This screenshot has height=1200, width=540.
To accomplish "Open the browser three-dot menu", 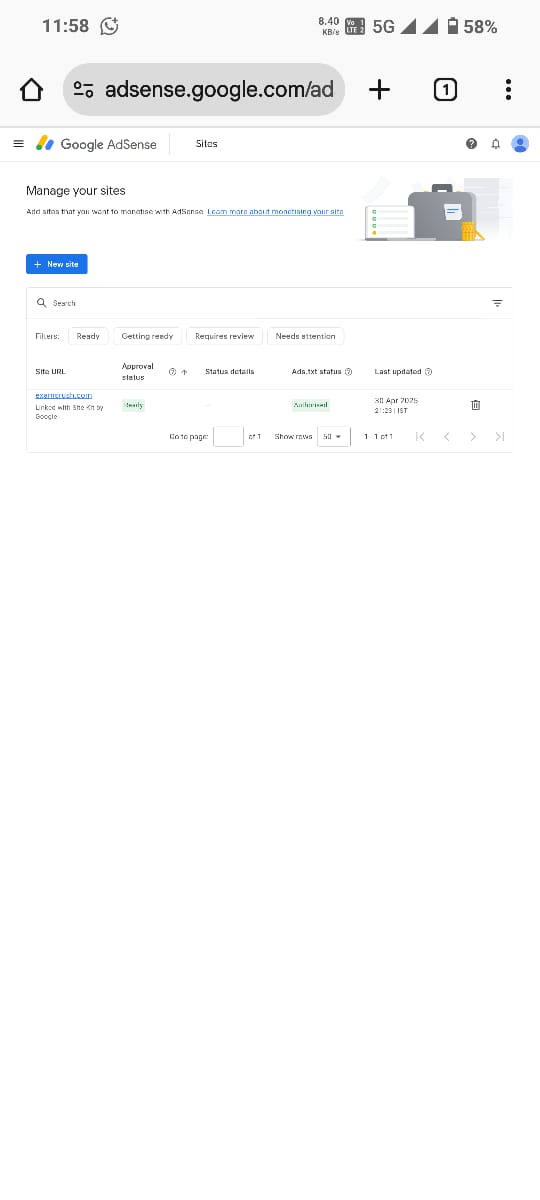I will click(508, 90).
